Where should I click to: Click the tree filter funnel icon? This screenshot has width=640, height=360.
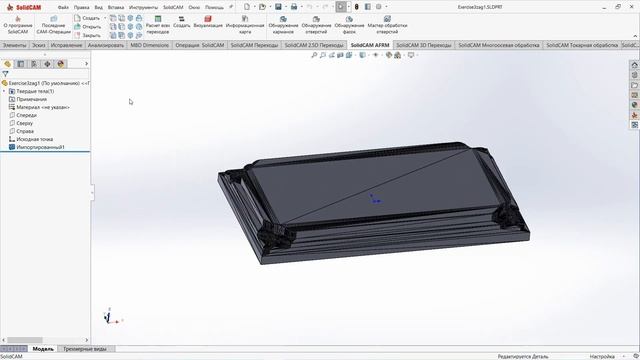5,74
